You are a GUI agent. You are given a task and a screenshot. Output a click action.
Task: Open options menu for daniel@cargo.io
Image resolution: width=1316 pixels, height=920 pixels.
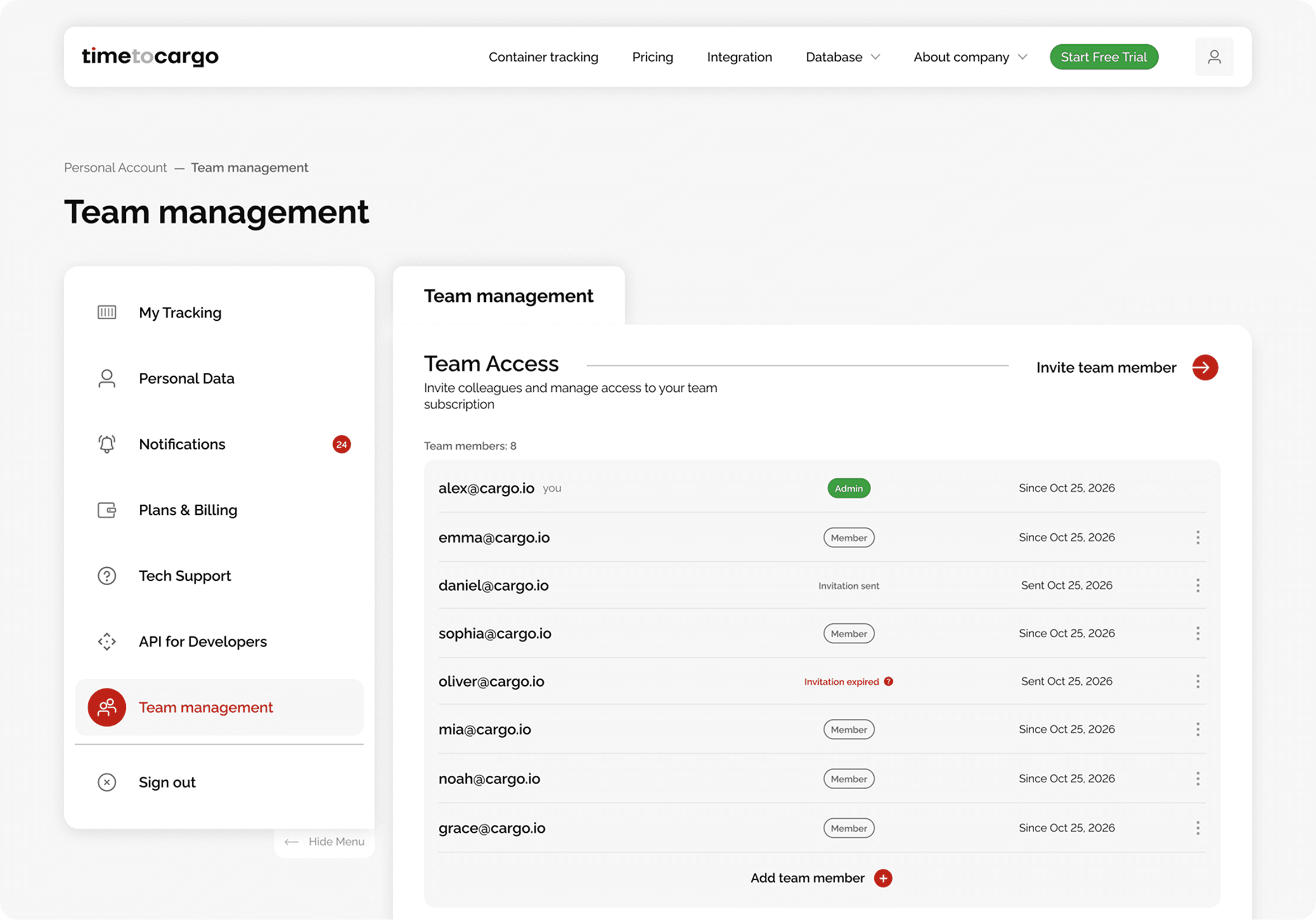(1197, 585)
